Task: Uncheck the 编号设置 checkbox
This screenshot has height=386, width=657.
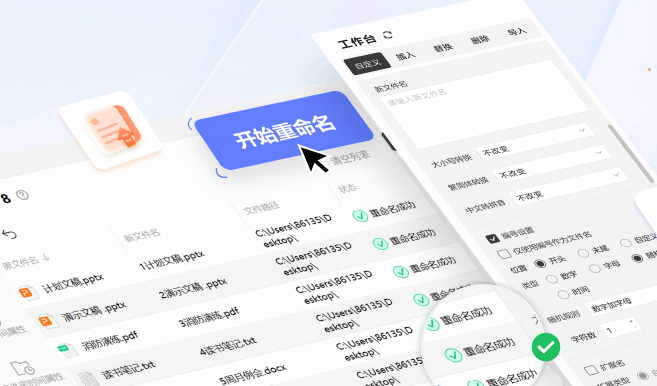Action: click(492, 239)
